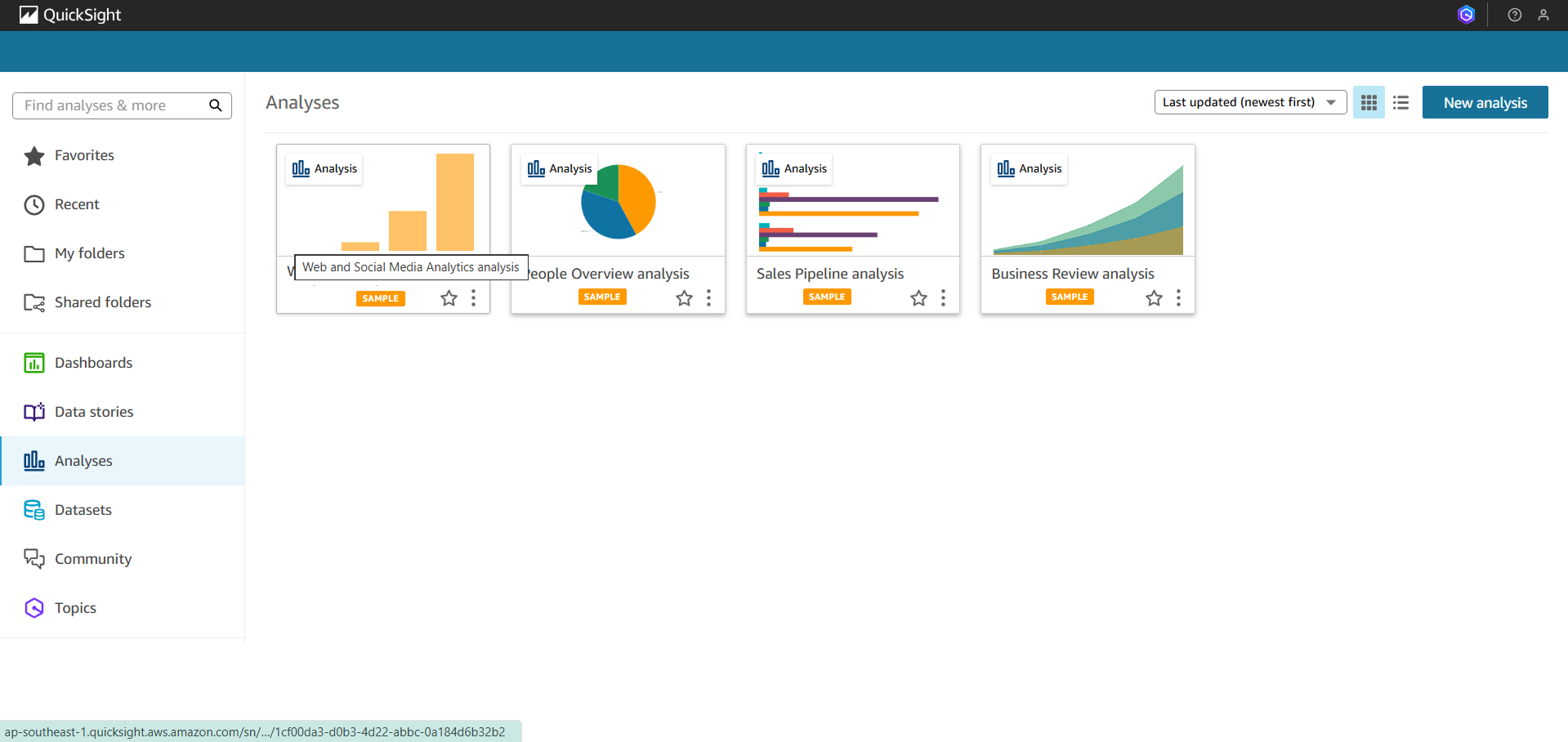The height and width of the screenshot is (742, 1568).
Task: Open the user account profile icon
Action: click(1543, 15)
